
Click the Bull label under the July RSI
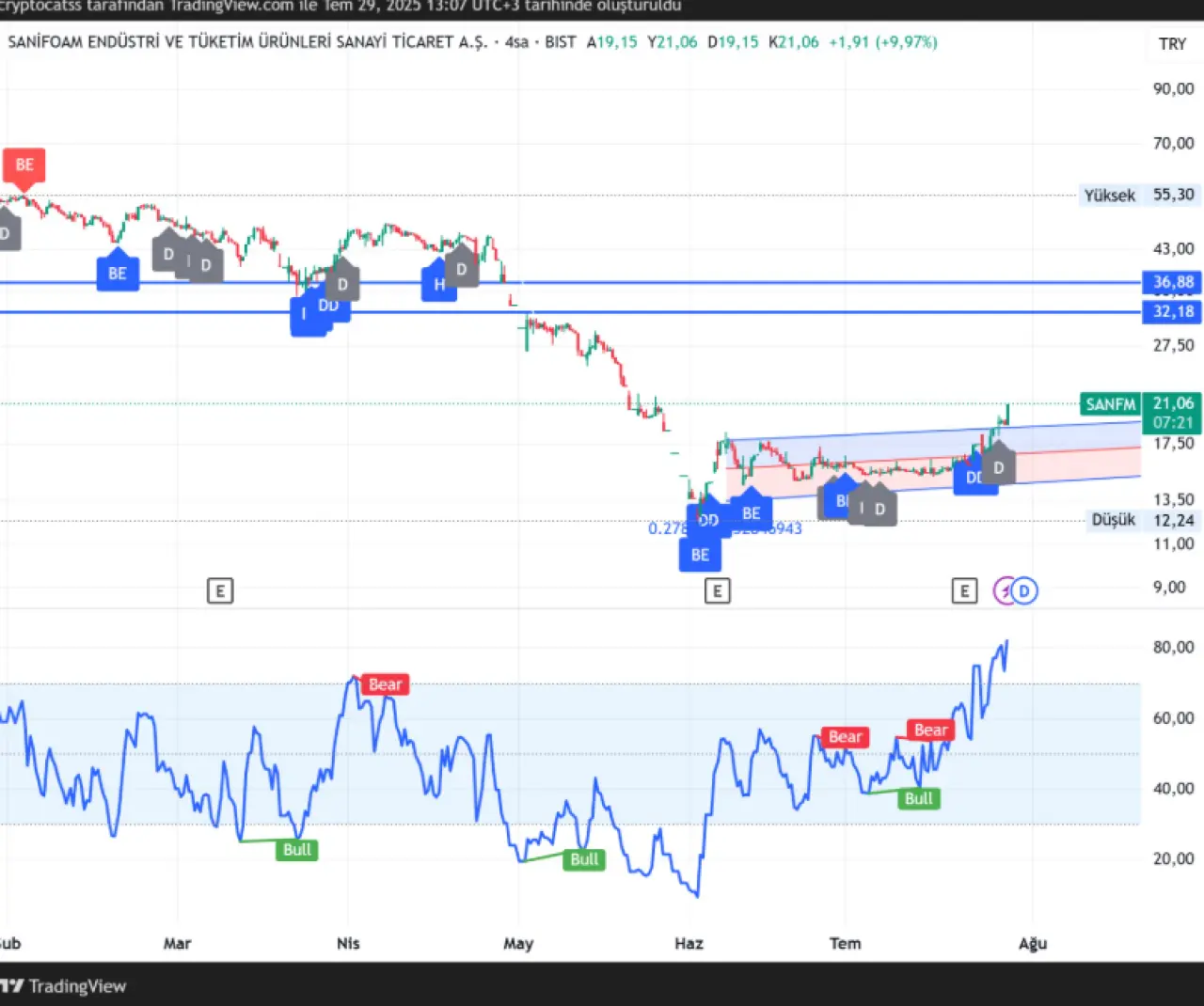[918, 798]
